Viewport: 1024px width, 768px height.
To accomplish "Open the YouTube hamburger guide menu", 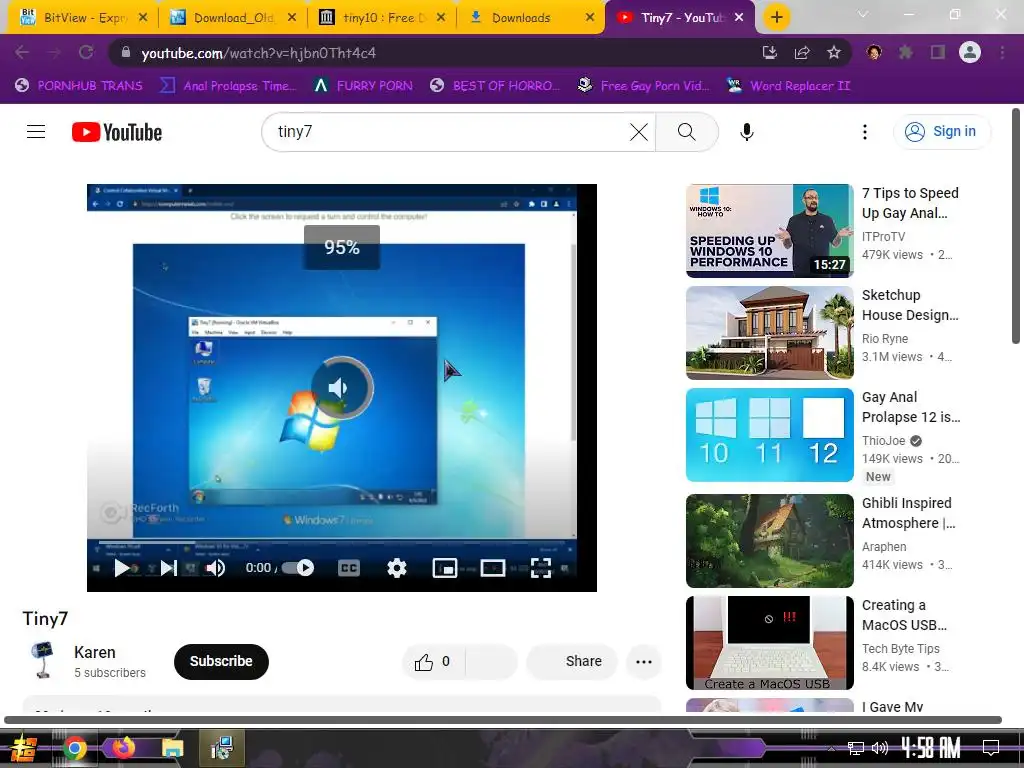I will coord(36,132).
